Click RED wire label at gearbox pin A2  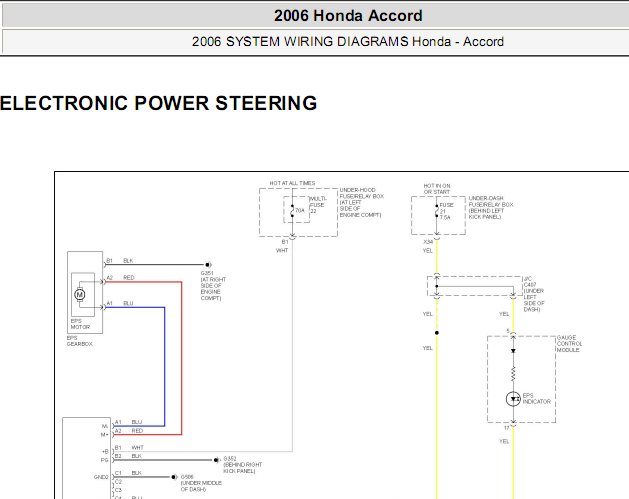click(x=129, y=278)
